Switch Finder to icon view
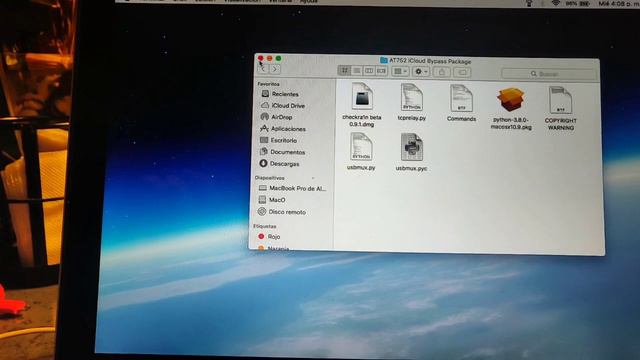The height and width of the screenshot is (360, 640). click(344, 71)
